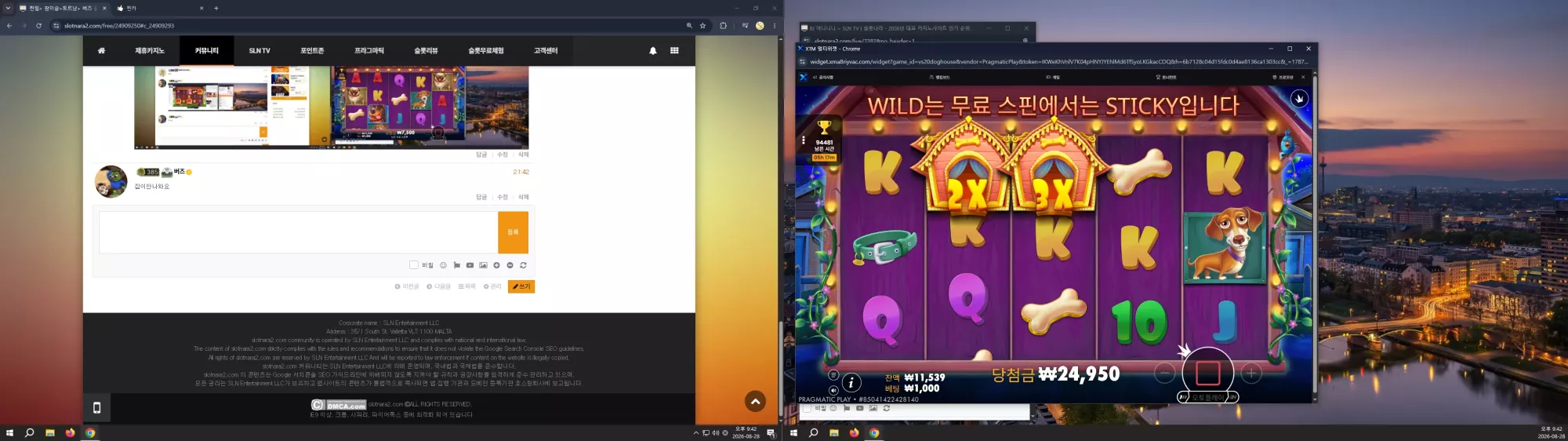Click the flag icon under comment box

456,265
